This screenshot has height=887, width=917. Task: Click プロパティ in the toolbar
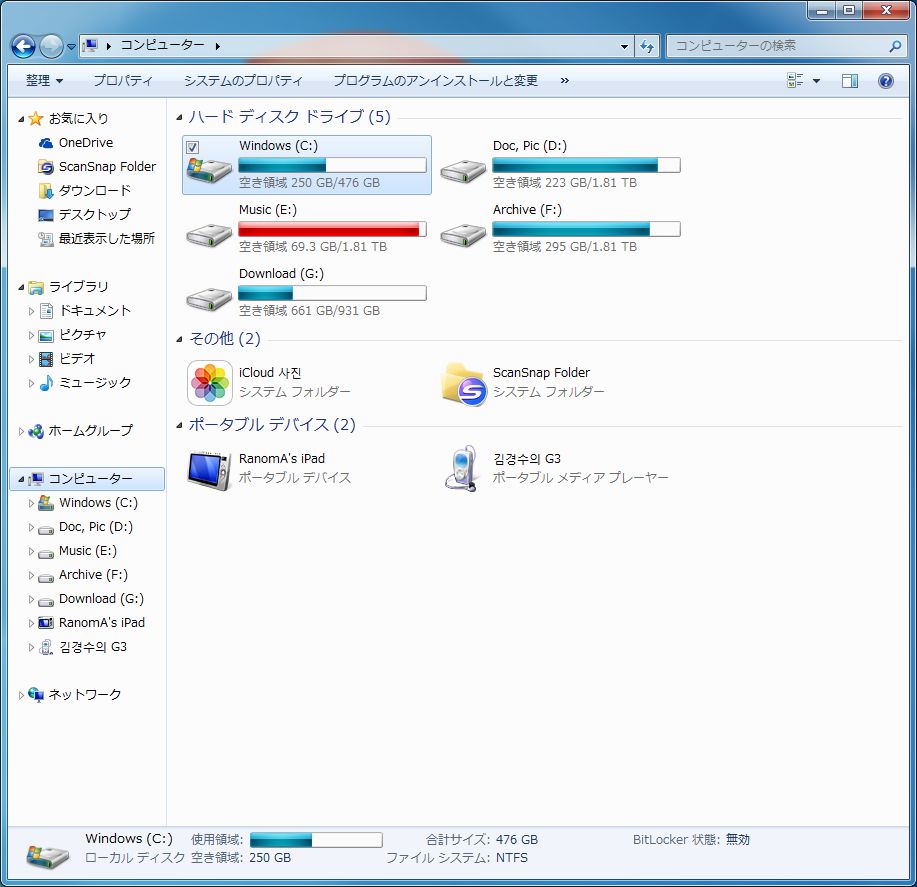click(x=123, y=81)
